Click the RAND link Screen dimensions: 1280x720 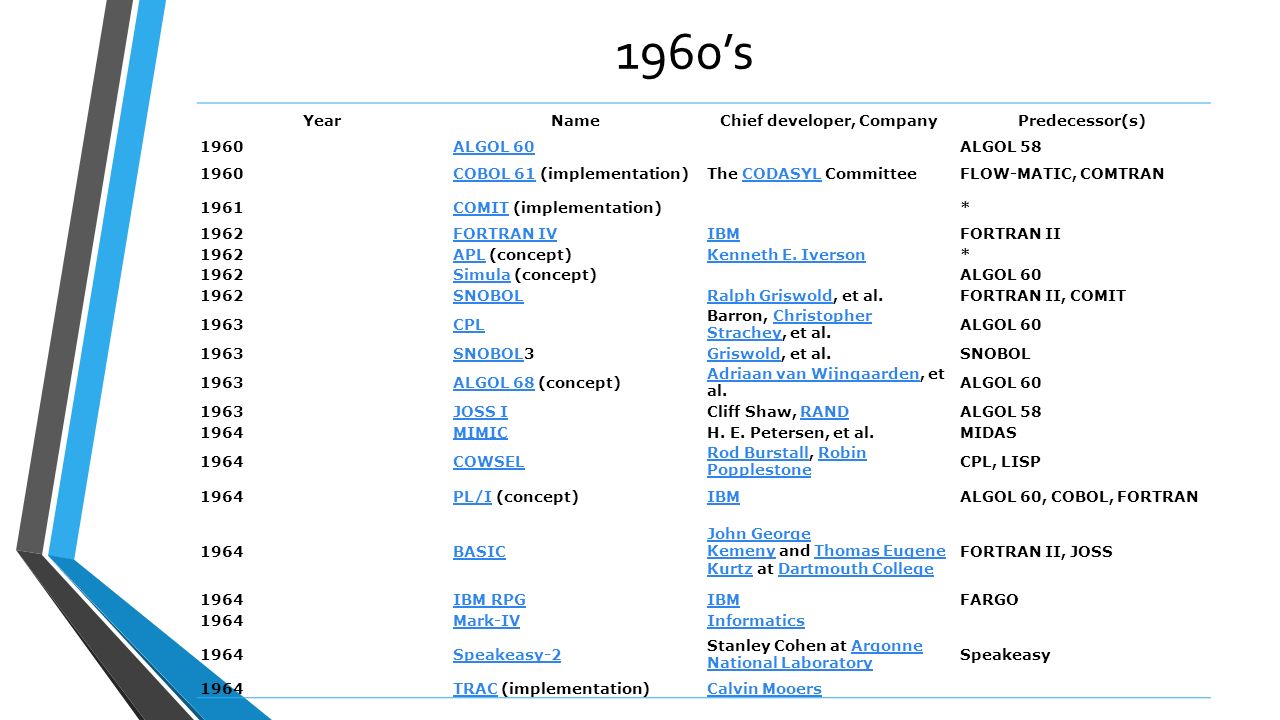click(x=825, y=412)
